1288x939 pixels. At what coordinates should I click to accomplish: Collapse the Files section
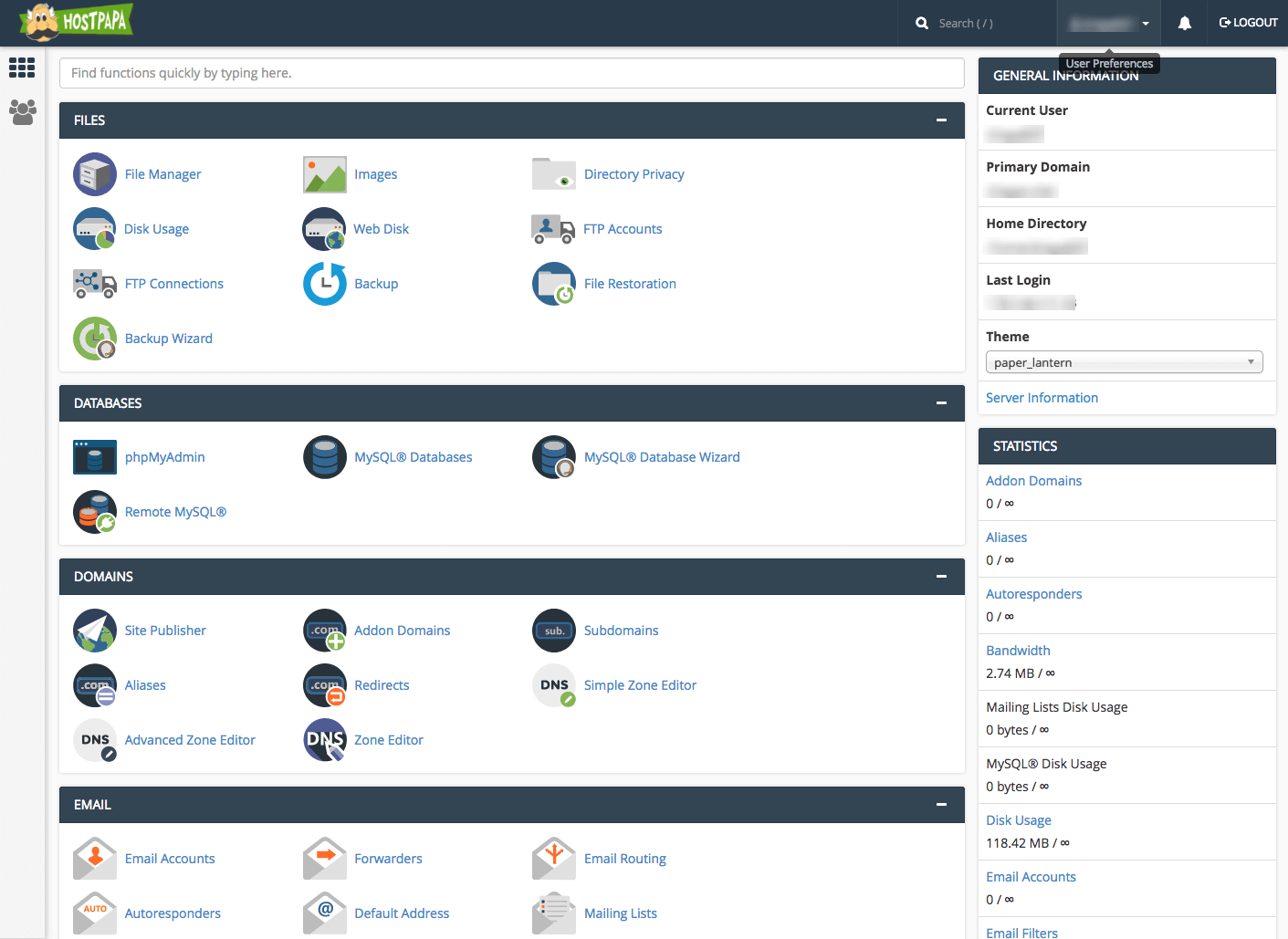tap(941, 120)
